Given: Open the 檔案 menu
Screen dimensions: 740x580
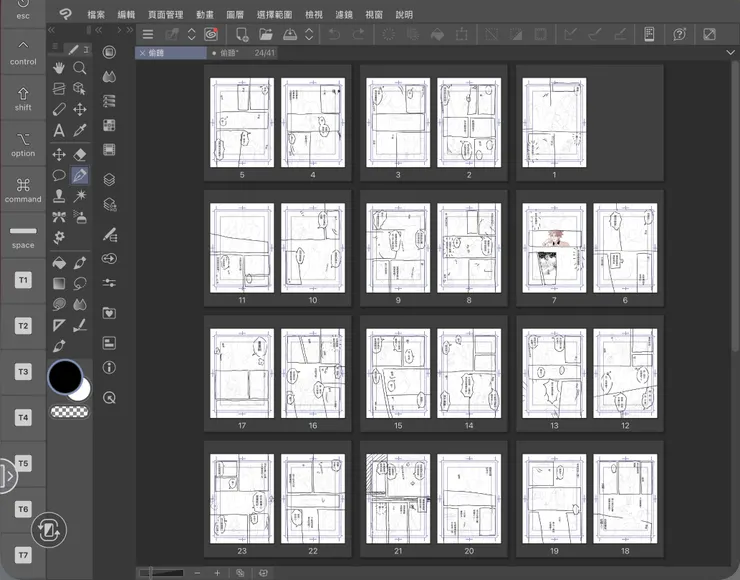Looking at the screenshot, I should [96, 14].
